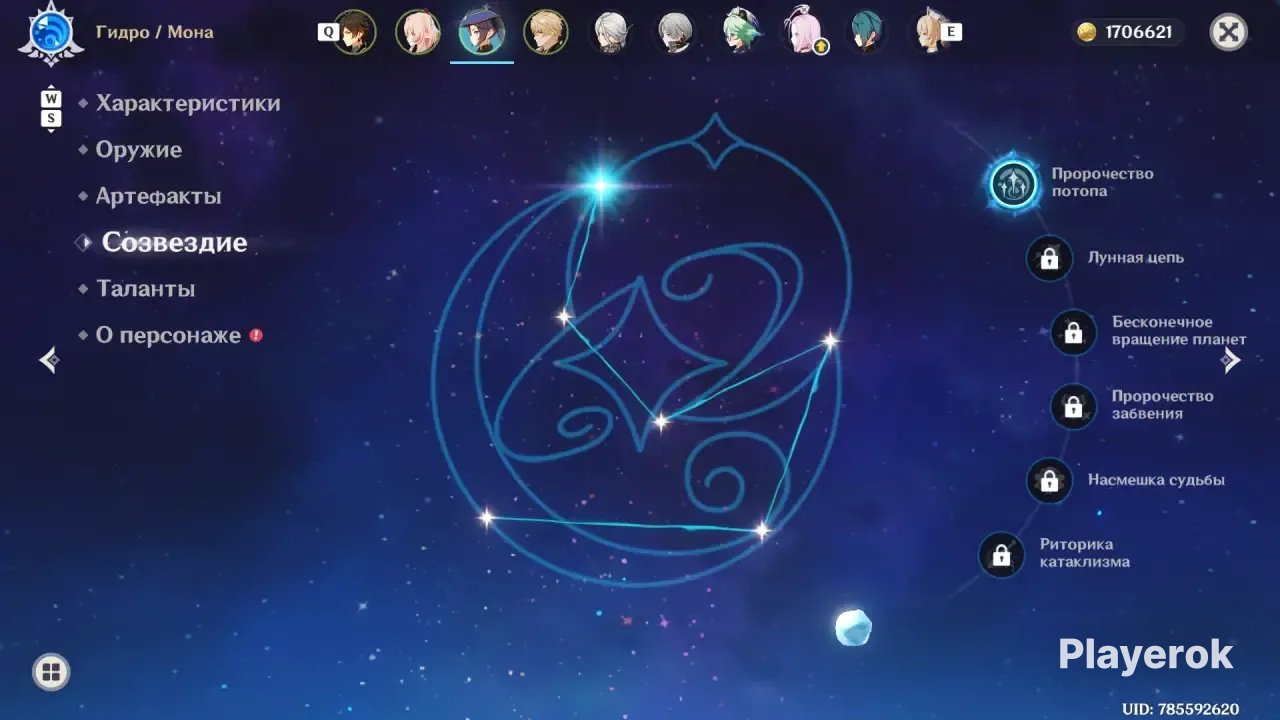Select the Созвездие menu item
This screenshot has width=1280, height=720.
pyautogui.click(x=174, y=242)
